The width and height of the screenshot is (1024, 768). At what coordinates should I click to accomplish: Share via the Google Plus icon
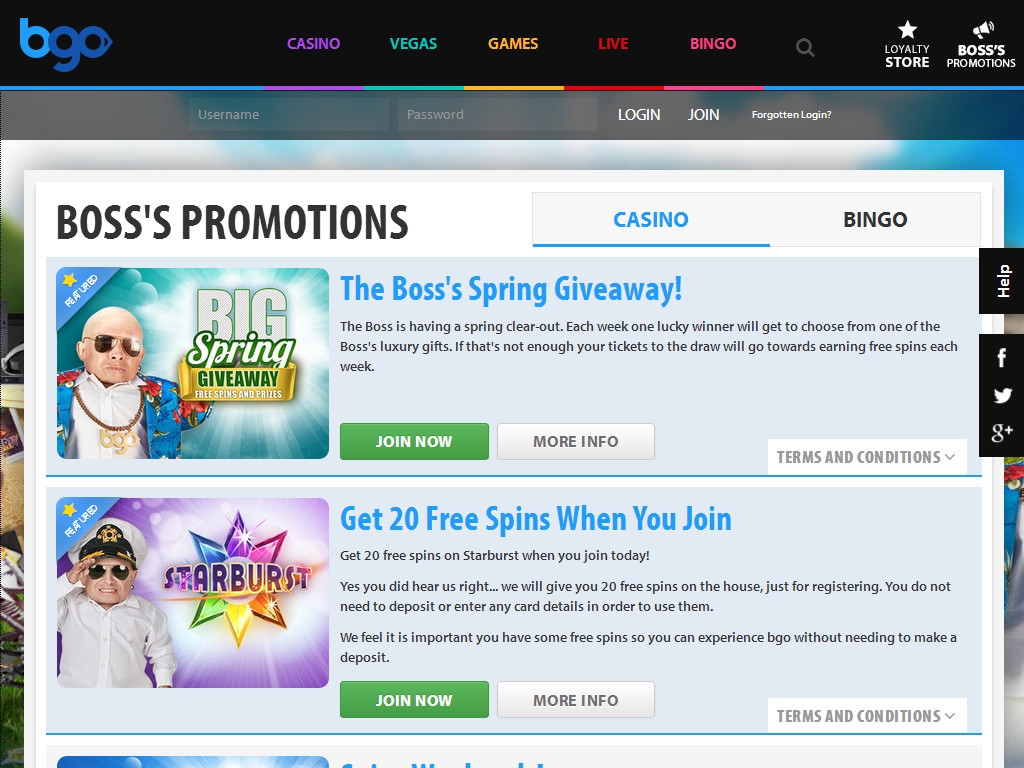point(1002,432)
